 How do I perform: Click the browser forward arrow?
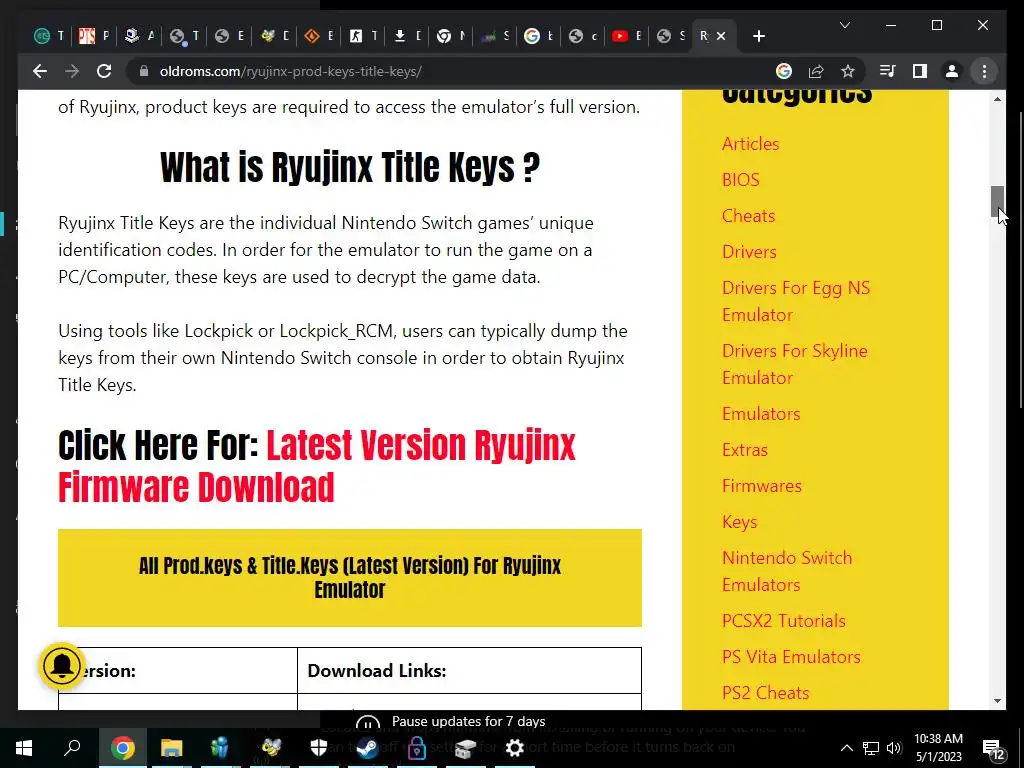point(72,71)
